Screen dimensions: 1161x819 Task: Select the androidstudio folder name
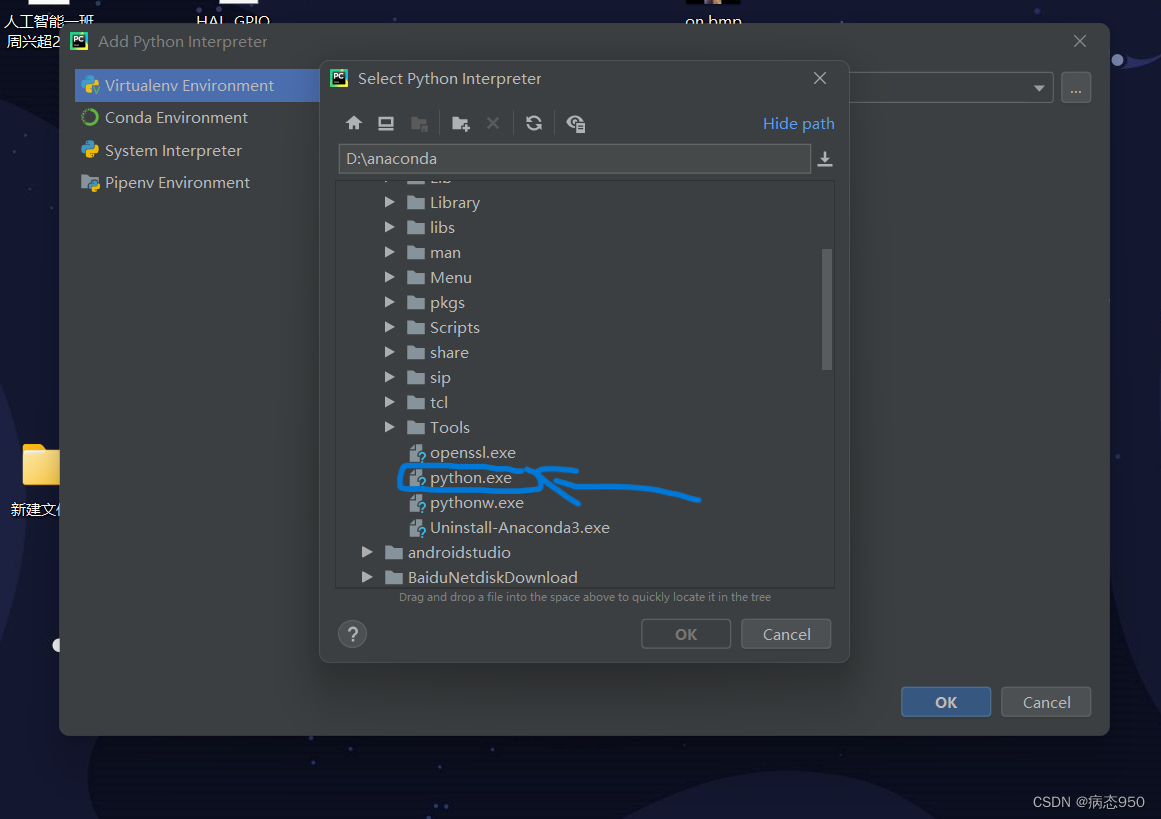pos(459,552)
